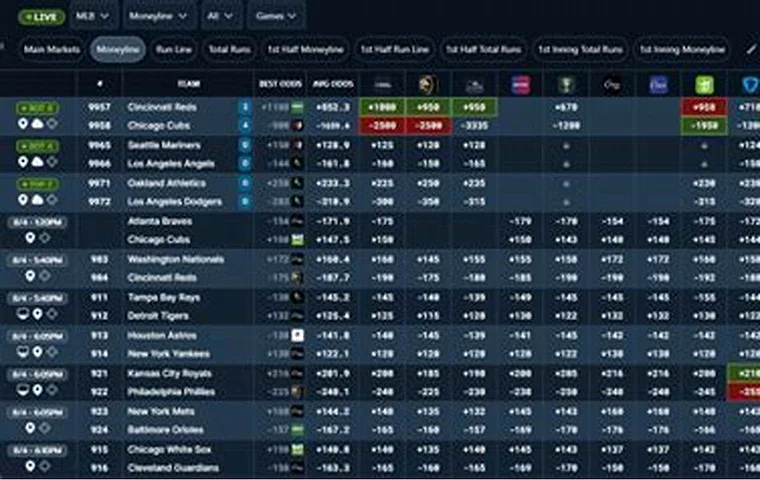Image resolution: width=760 pixels, height=480 pixels.
Task: Click the Atlanta Braves team name
Action: [159, 221]
